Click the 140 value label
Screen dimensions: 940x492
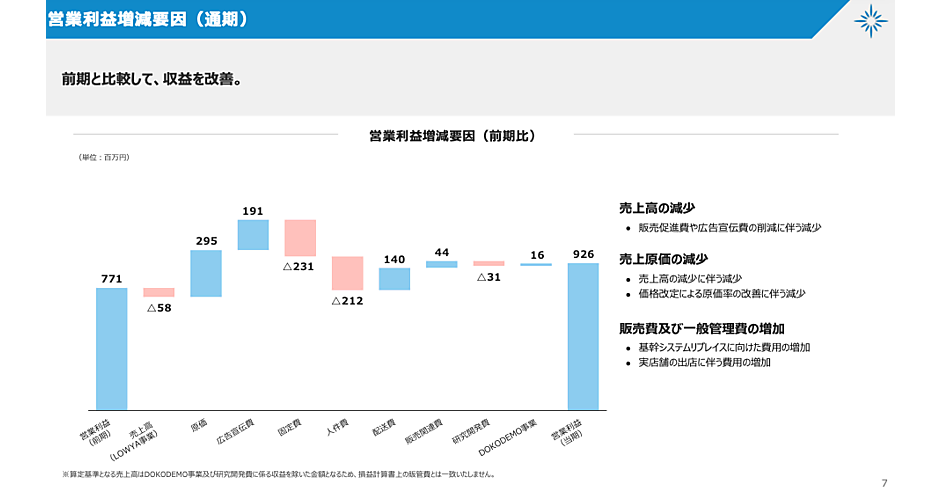[394, 259]
